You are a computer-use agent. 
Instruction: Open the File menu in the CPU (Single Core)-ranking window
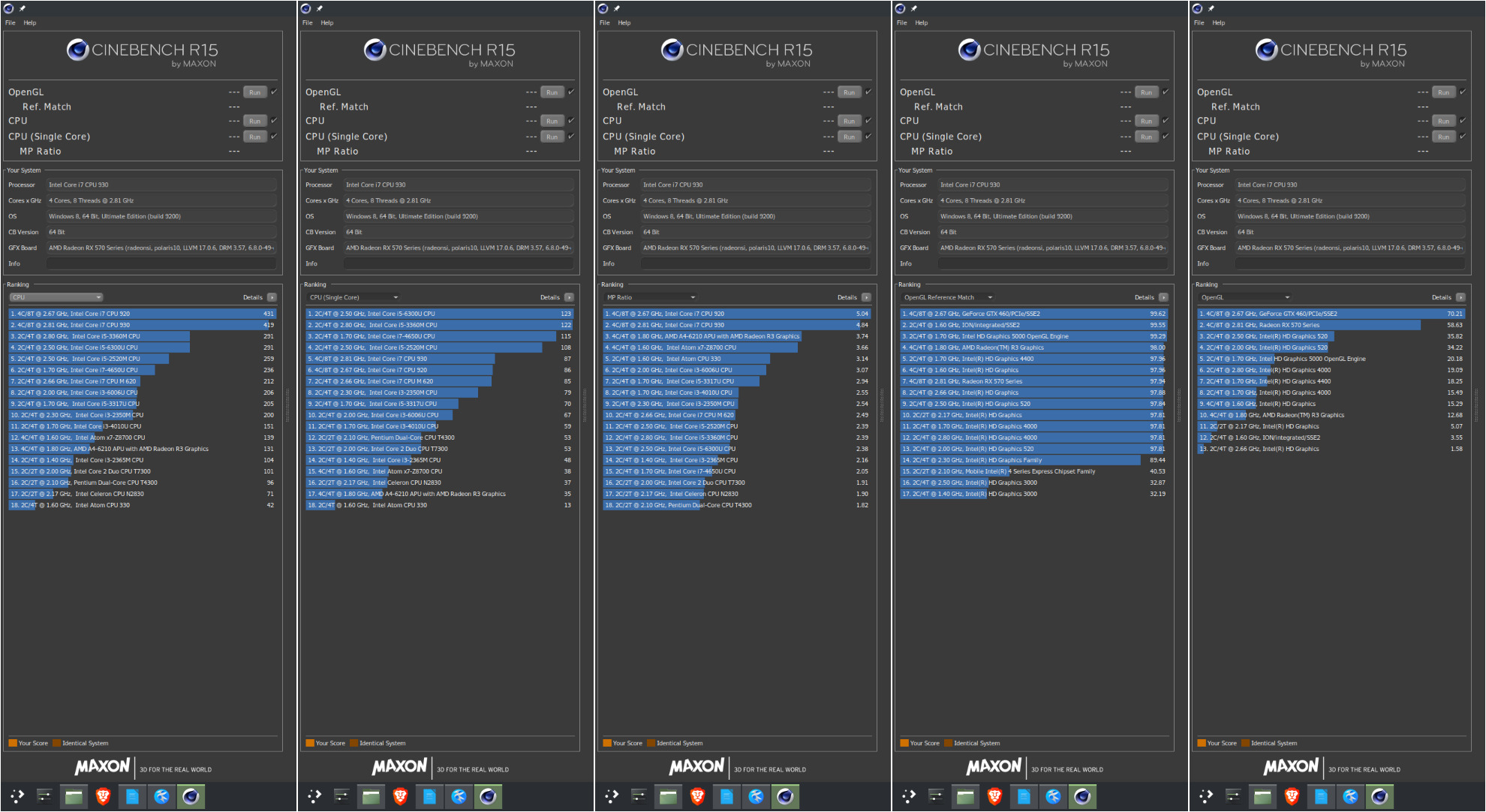tap(308, 23)
